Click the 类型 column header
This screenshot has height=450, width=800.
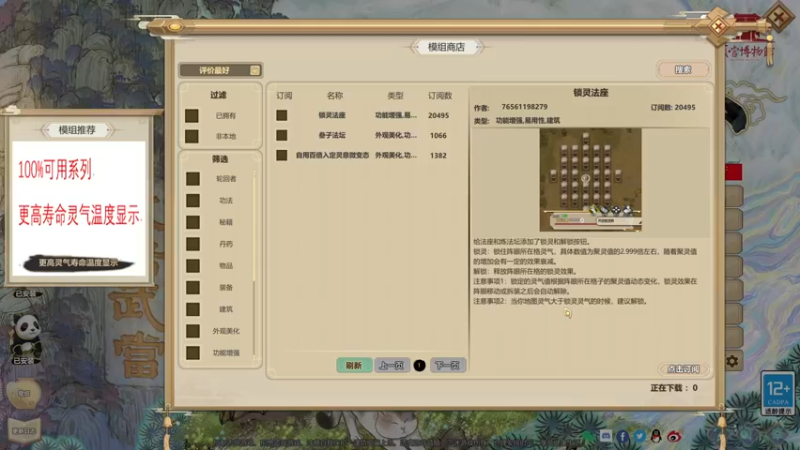pyautogui.click(x=395, y=95)
